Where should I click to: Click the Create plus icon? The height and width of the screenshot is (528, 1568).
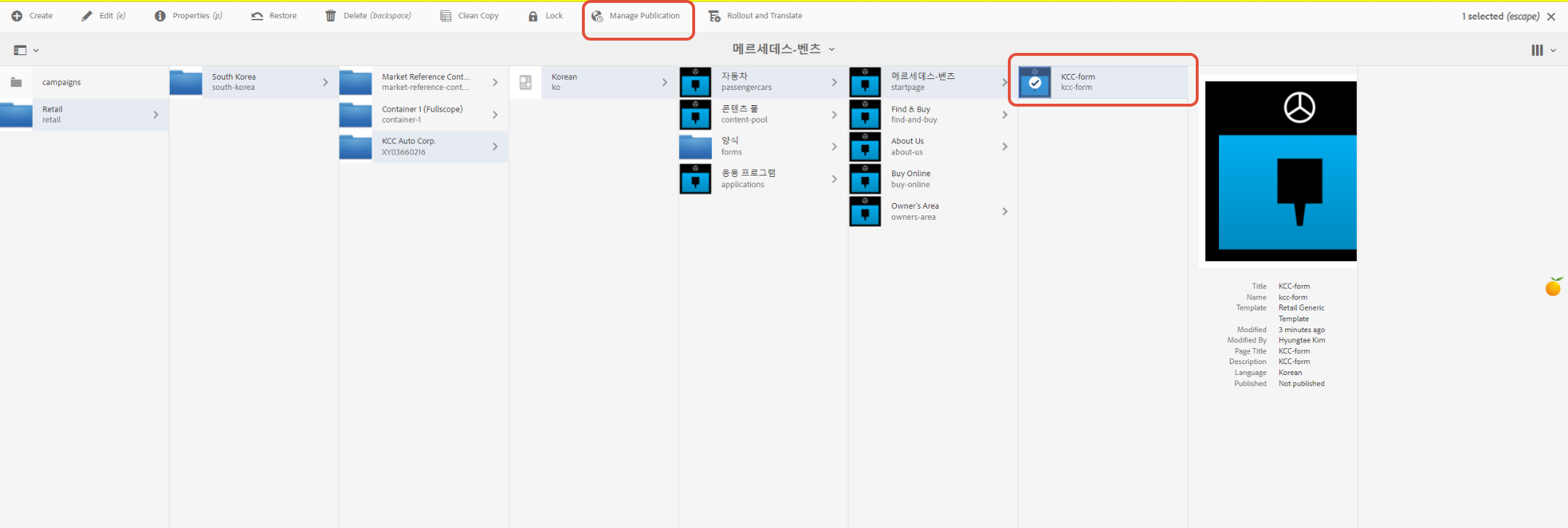coord(17,16)
